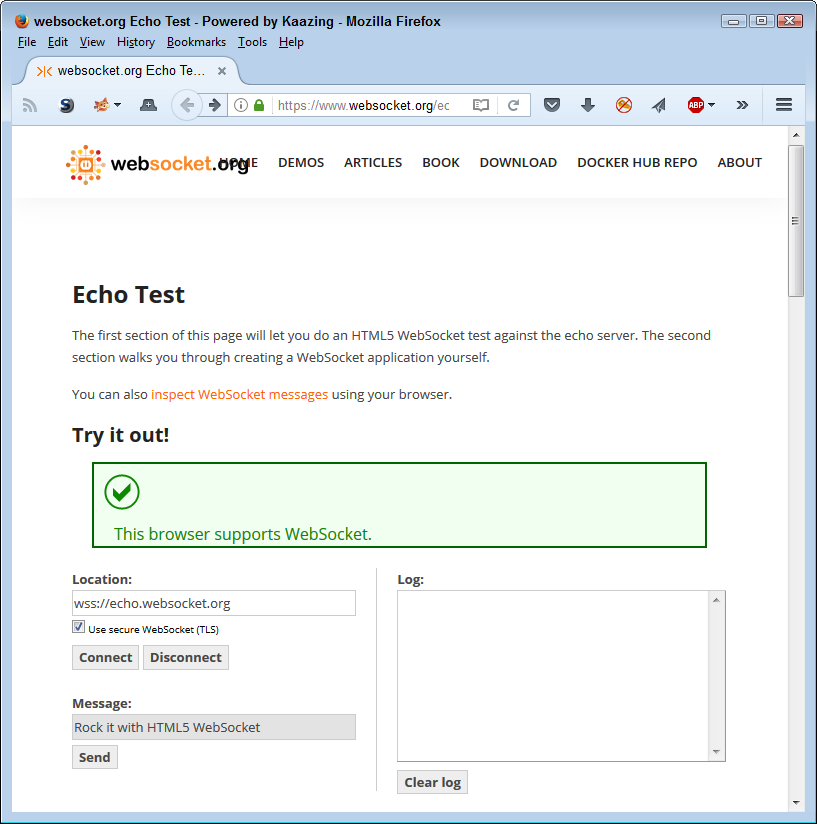Minimize the Firefox window
This screenshot has width=817, height=824.
[734, 22]
